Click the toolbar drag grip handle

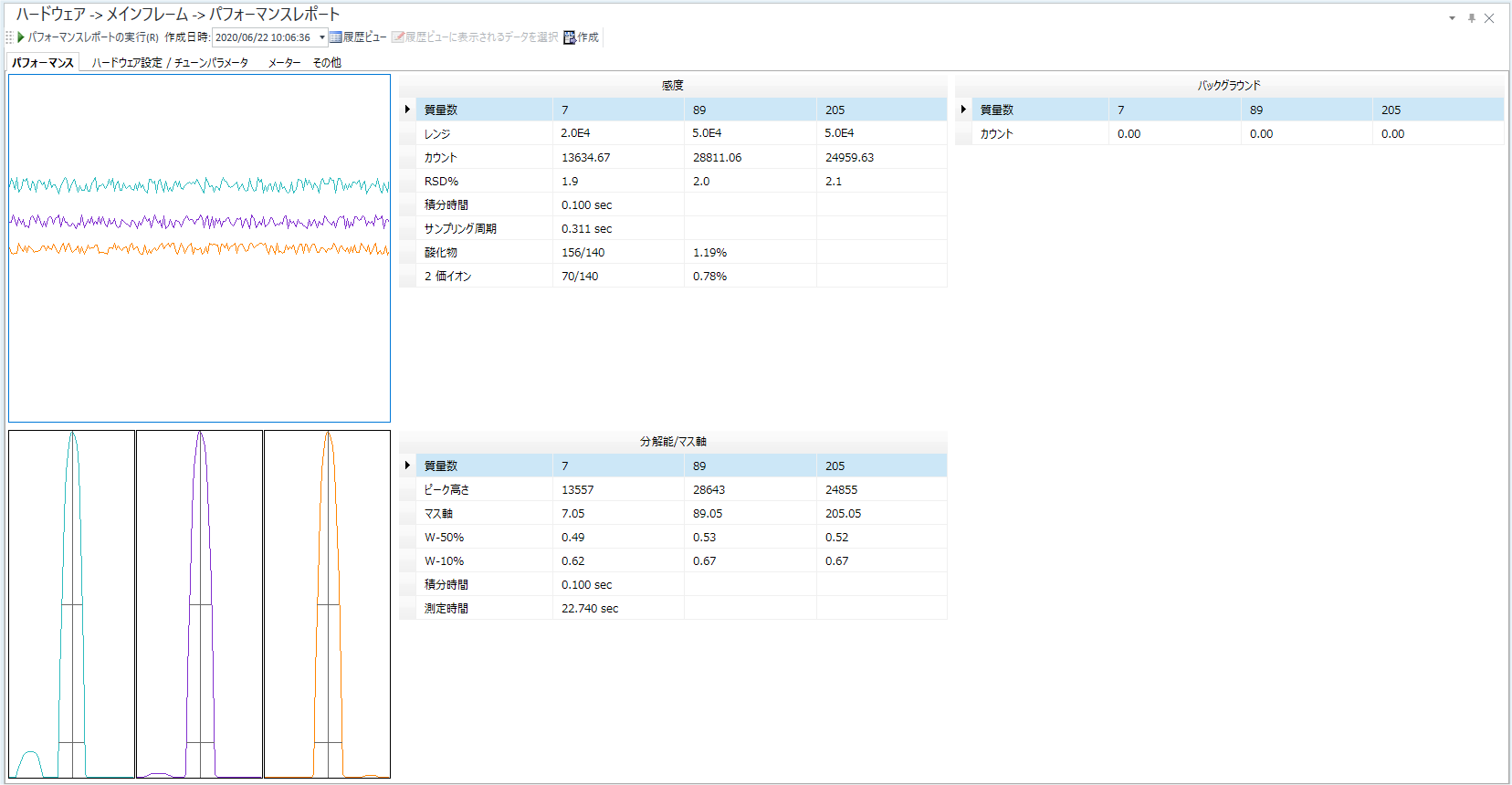pos(9,37)
